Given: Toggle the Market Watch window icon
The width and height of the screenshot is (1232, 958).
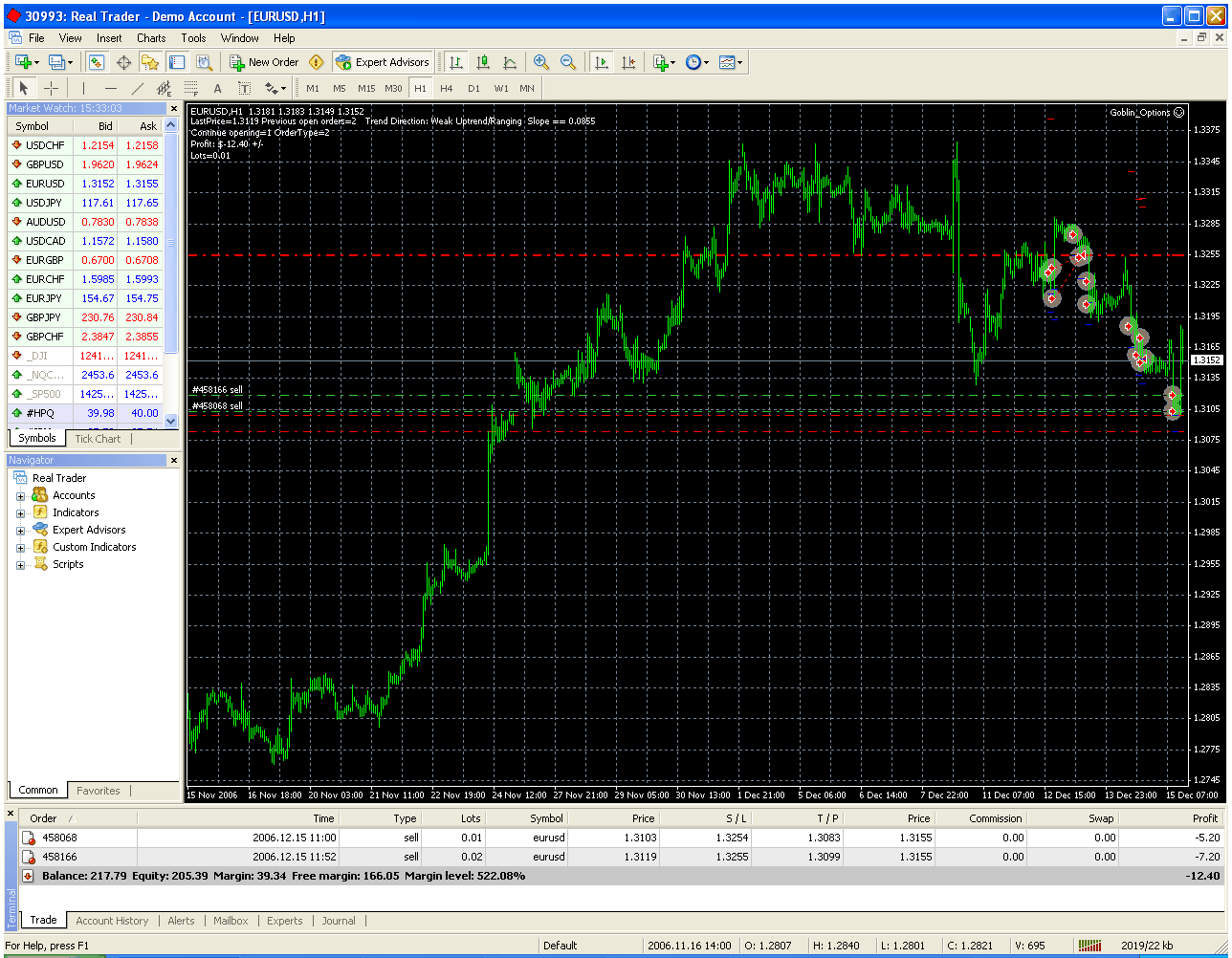Looking at the screenshot, I should [97, 62].
